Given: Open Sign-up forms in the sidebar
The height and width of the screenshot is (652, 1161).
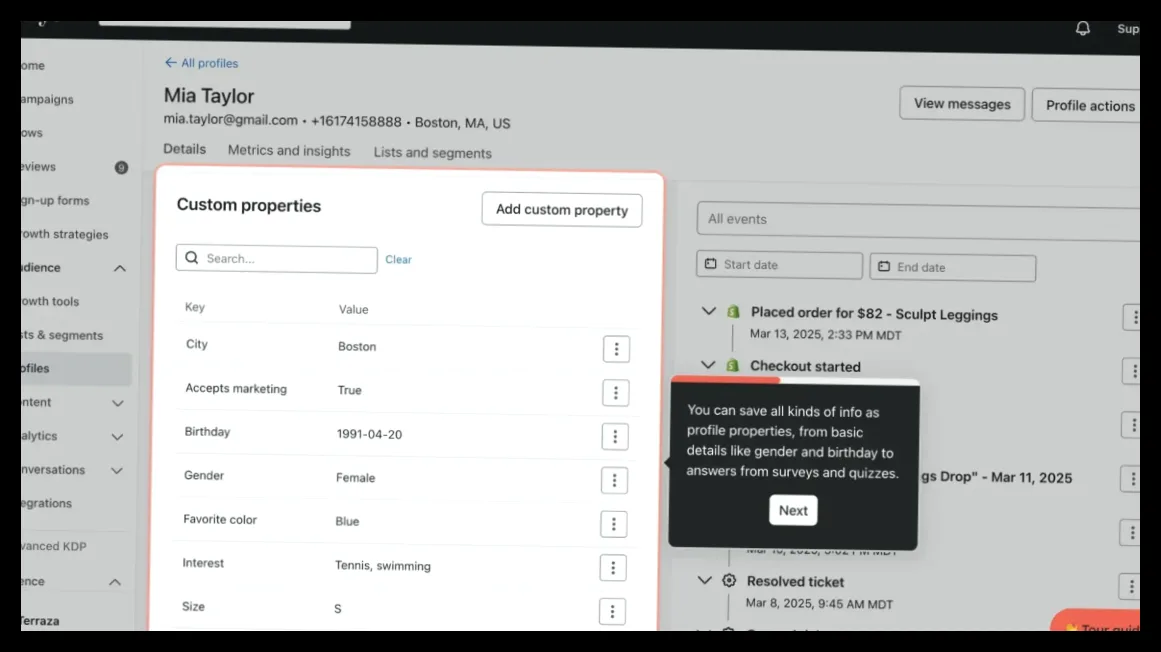Looking at the screenshot, I should tap(55, 201).
